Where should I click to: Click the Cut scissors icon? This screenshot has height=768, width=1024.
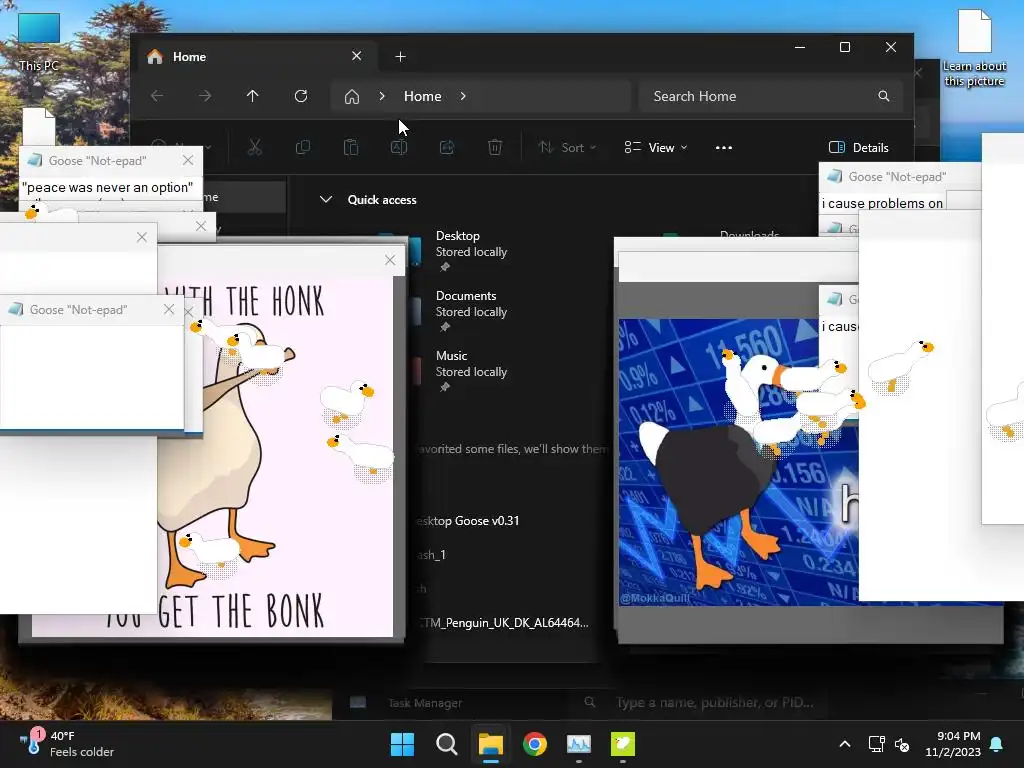click(x=255, y=148)
